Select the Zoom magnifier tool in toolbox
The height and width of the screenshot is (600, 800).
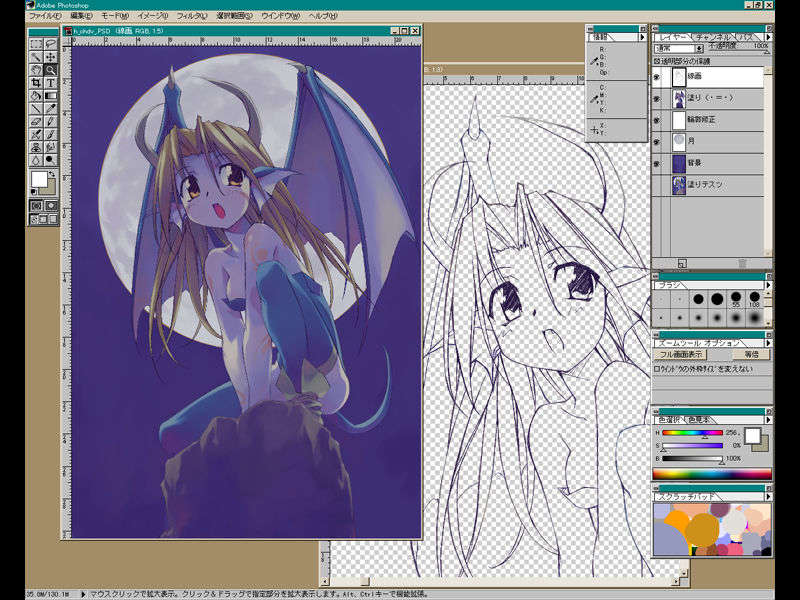pyautogui.click(x=51, y=70)
